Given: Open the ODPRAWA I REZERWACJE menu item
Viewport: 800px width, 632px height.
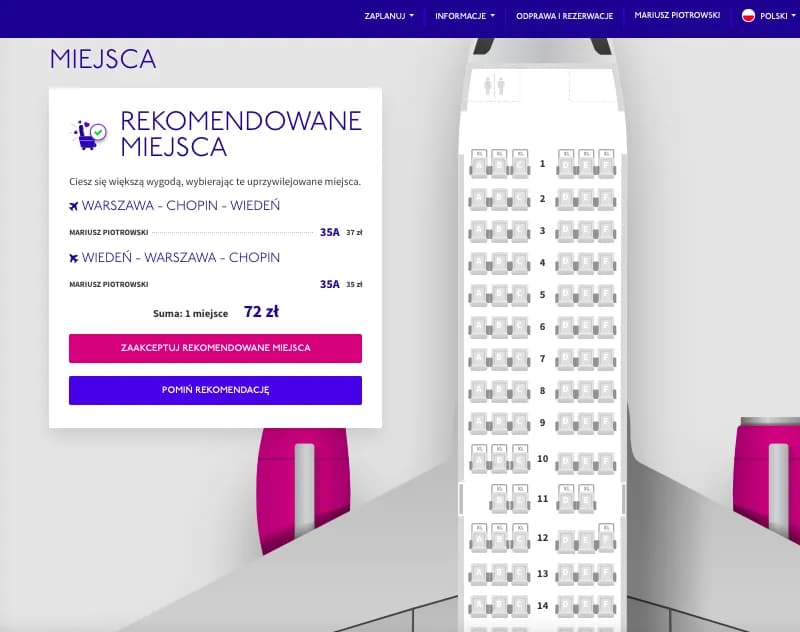Looking at the screenshot, I should [563, 16].
